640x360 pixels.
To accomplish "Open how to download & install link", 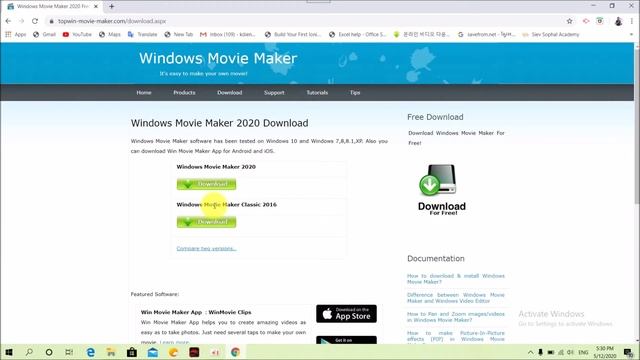I will [x=456, y=279].
